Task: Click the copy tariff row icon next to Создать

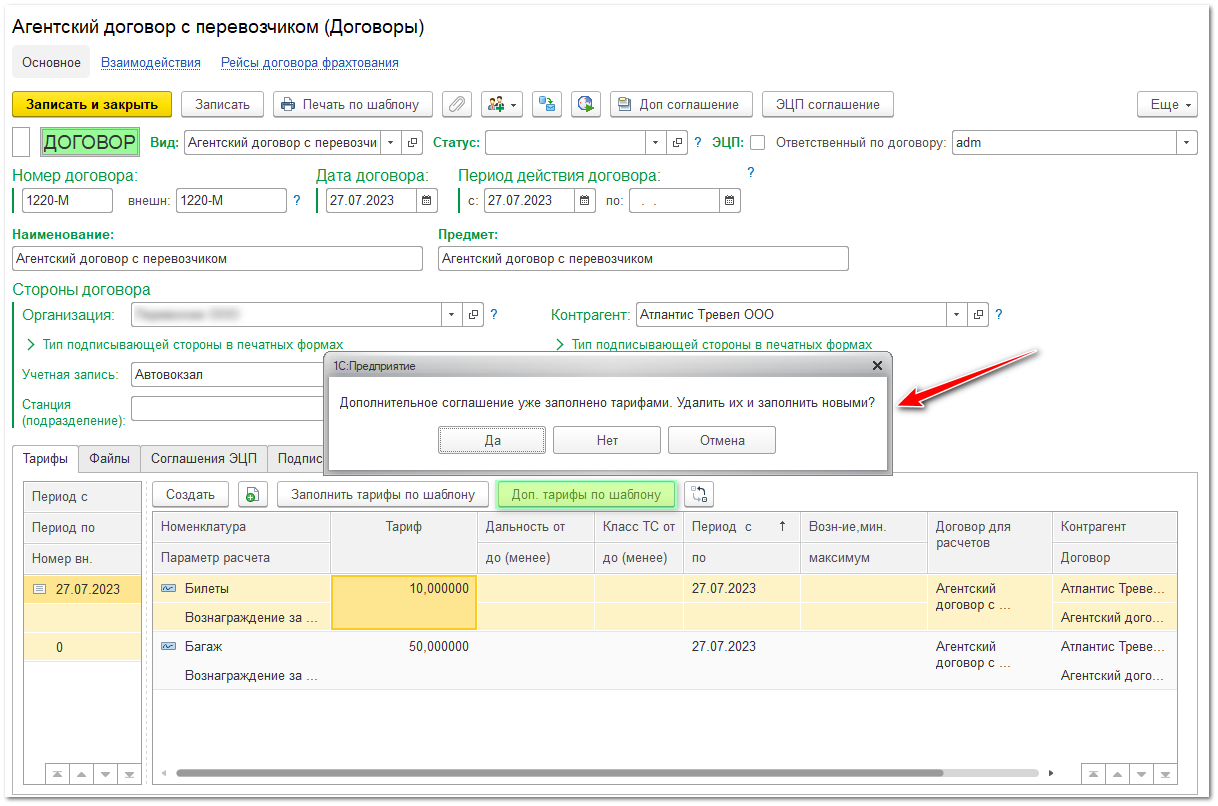Action: 251,494
